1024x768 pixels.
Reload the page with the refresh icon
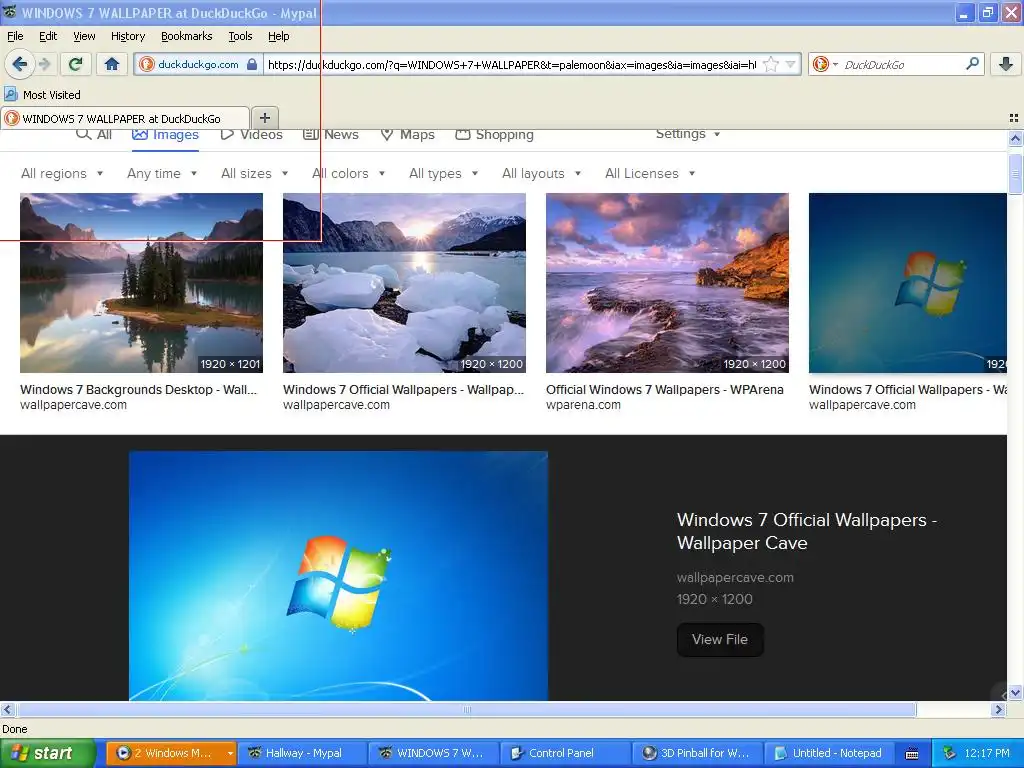[76, 64]
